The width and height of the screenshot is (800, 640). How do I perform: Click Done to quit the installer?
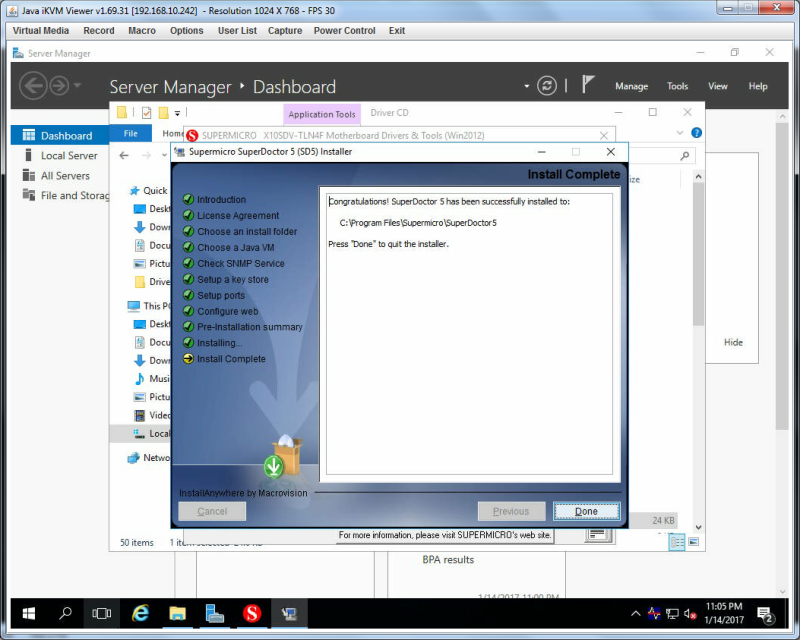point(586,511)
